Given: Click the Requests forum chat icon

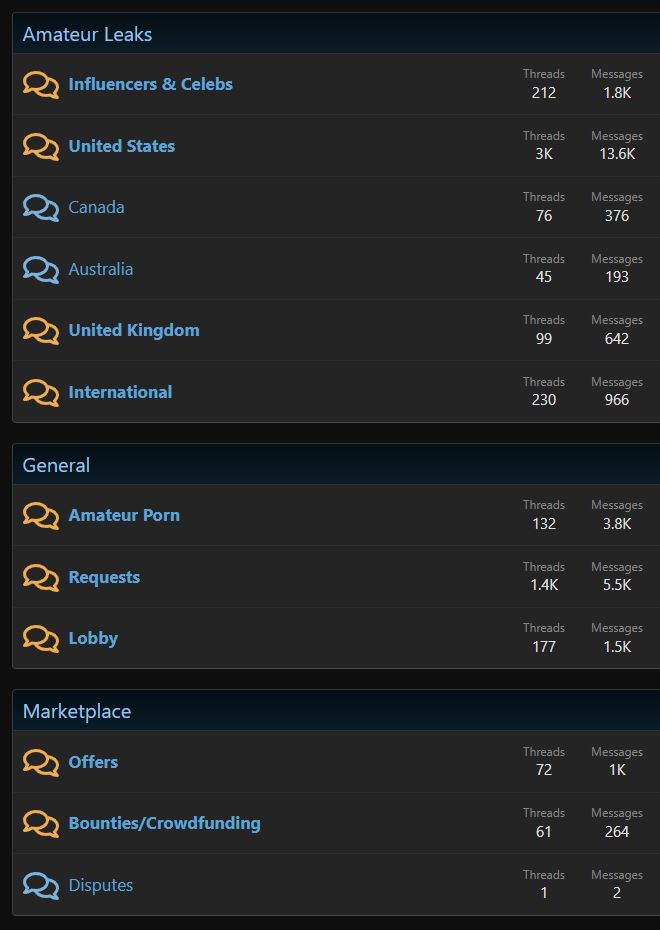Looking at the screenshot, I should pyautogui.click(x=41, y=578).
